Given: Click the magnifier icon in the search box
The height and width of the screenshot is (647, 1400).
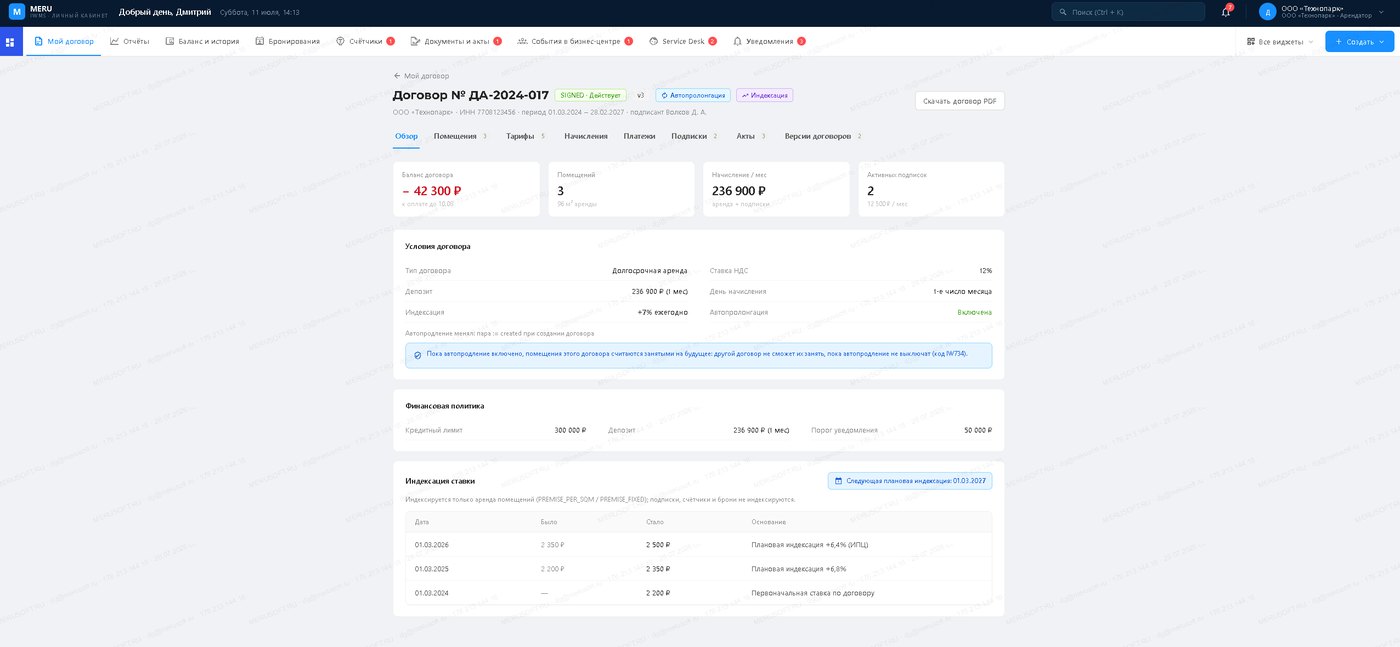Looking at the screenshot, I should coord(1063,12).
